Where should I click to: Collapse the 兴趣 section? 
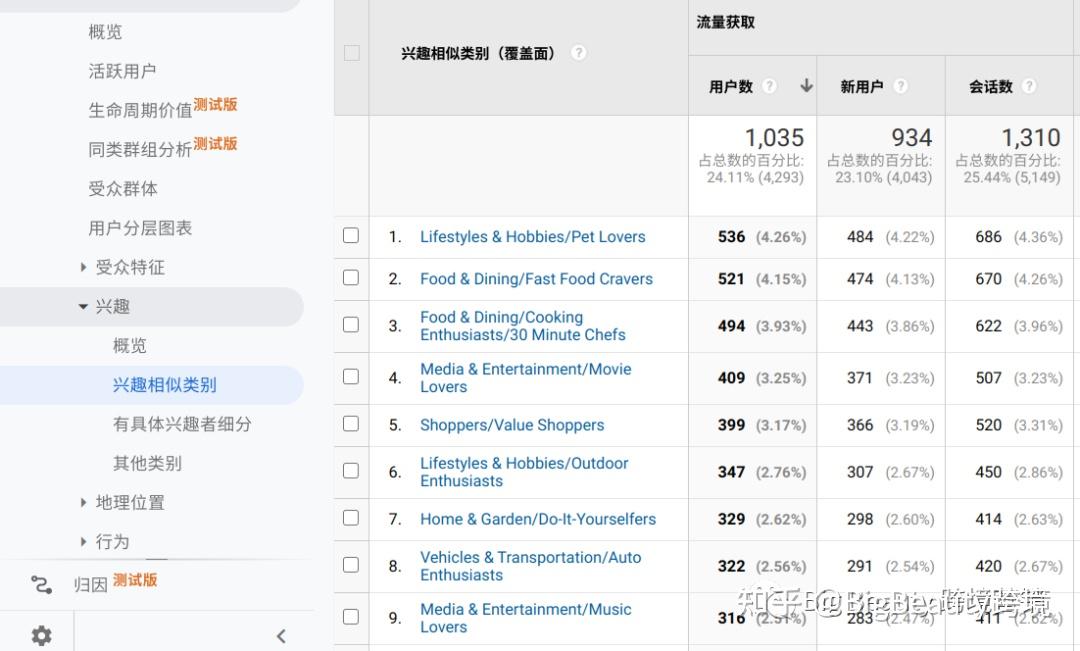click(x=83, y=307)
